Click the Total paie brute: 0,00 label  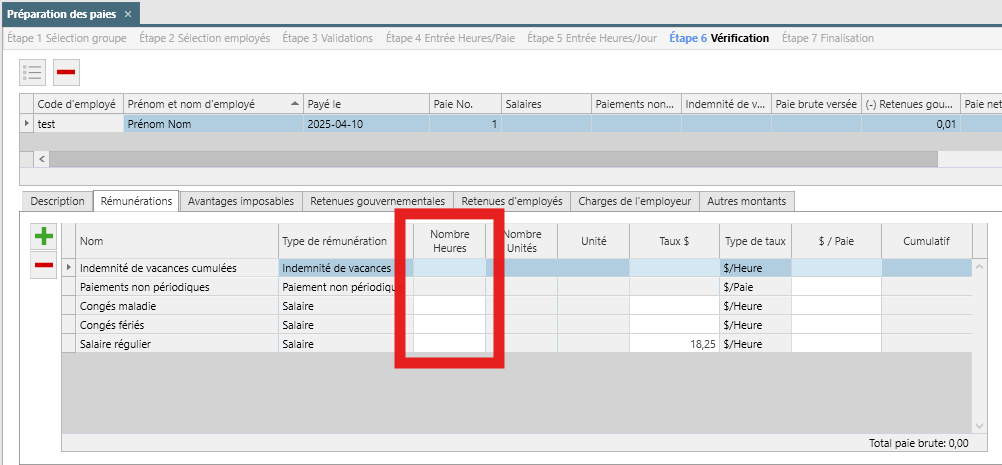[x=918, y=443]
